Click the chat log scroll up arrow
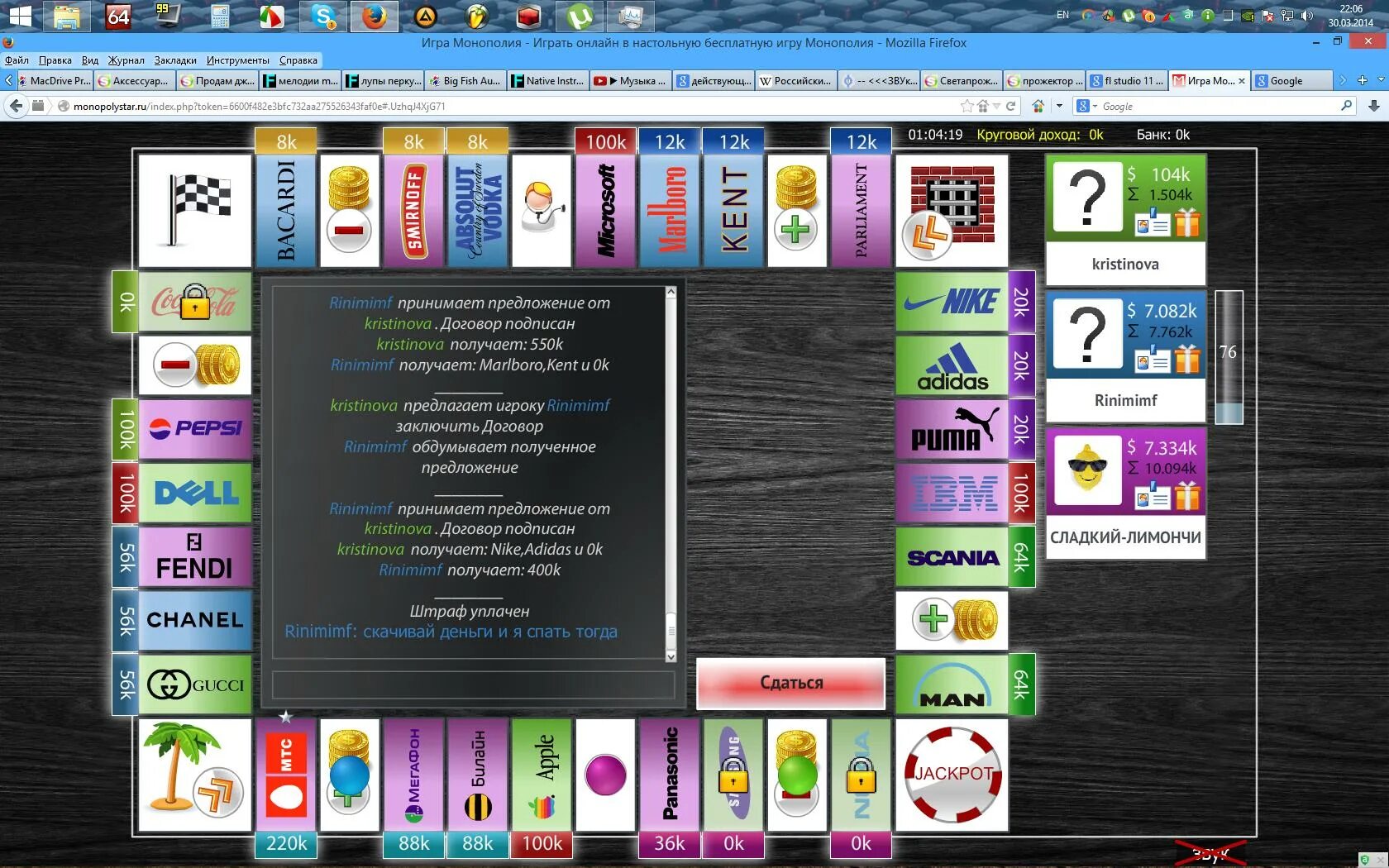The width and height of the screenshot is (1389, 868). [x=671, y=292]
